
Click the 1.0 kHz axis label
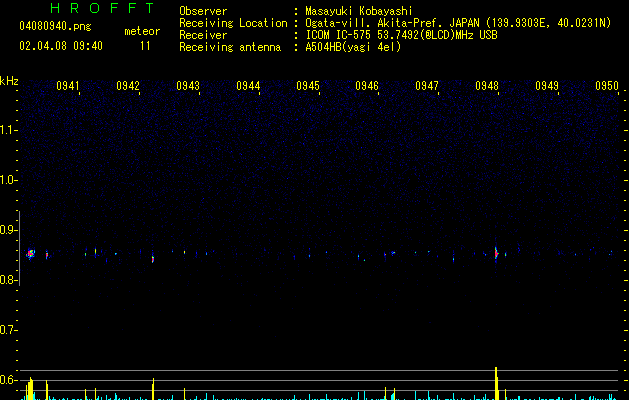click(x=8, y=180)
